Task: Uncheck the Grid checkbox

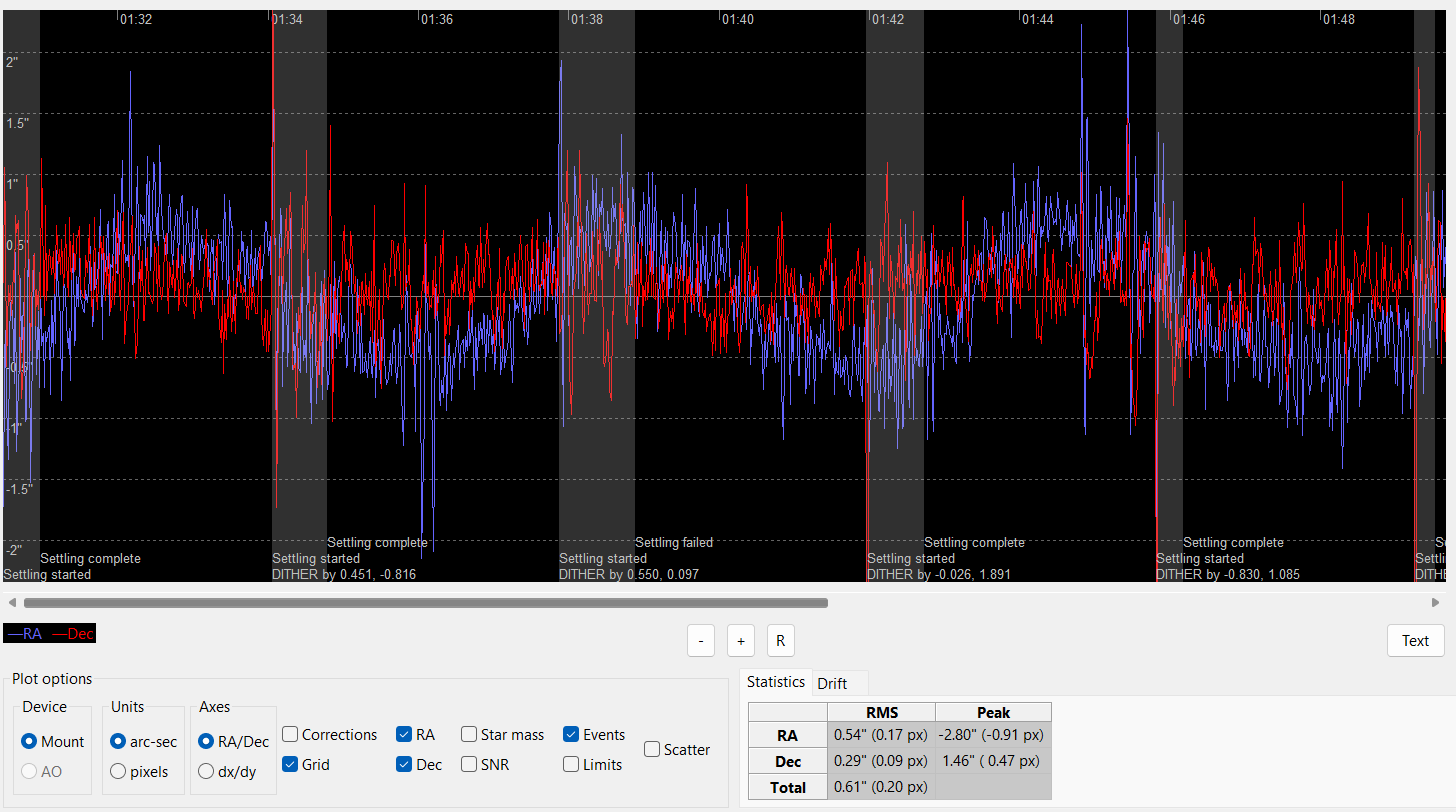Action: (x=291, y=765)
